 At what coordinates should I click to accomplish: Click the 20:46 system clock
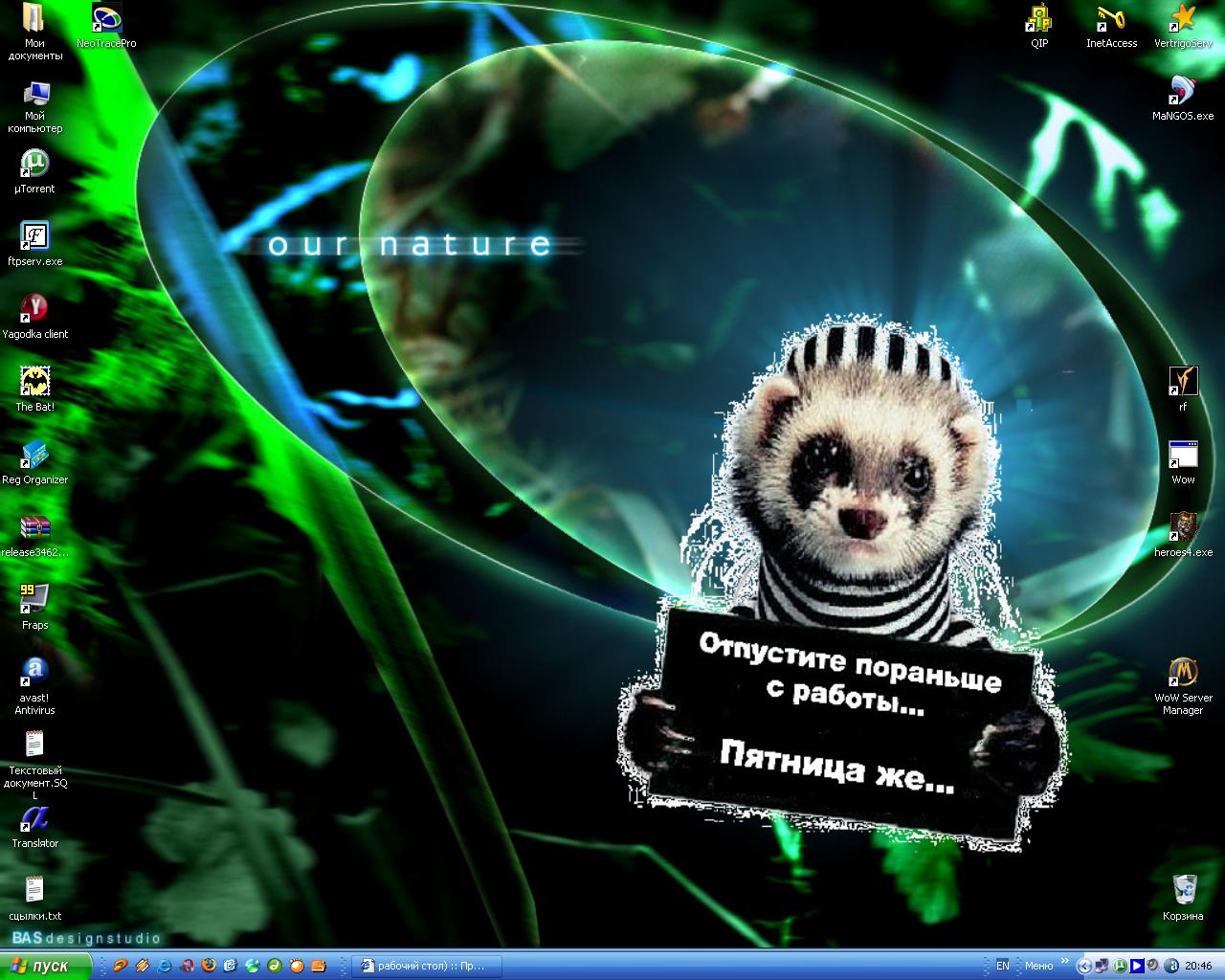(x=1198, y=966)
